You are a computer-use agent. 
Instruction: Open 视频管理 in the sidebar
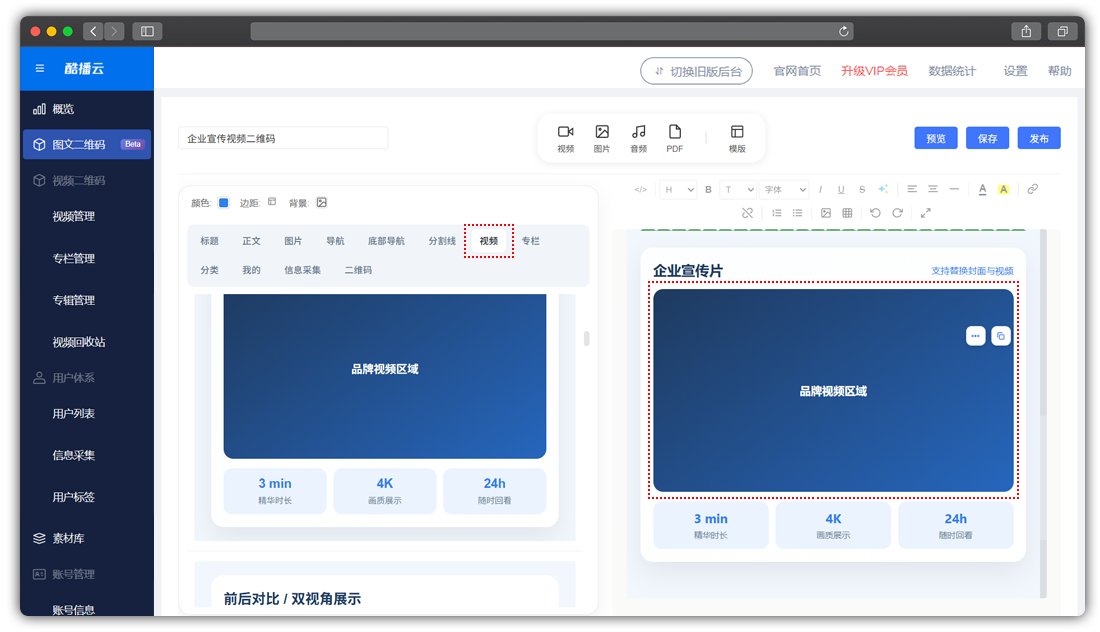tap(74, 216)
